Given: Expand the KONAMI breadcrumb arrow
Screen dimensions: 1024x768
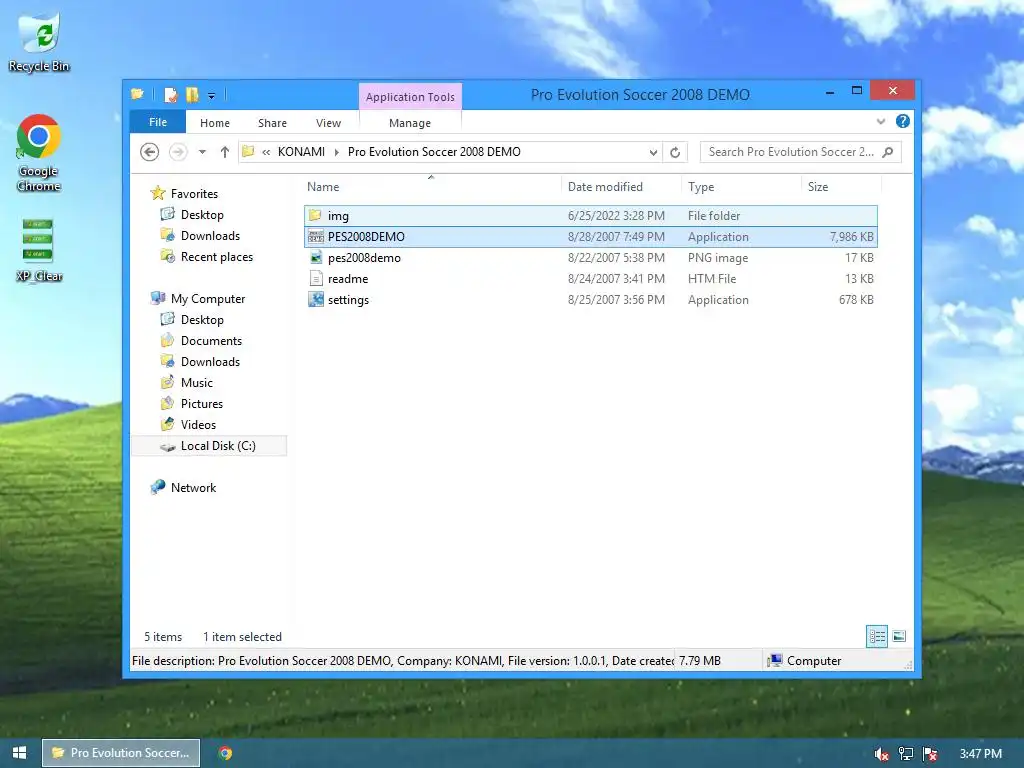Looking at the screenshot, I should point(337,152).
